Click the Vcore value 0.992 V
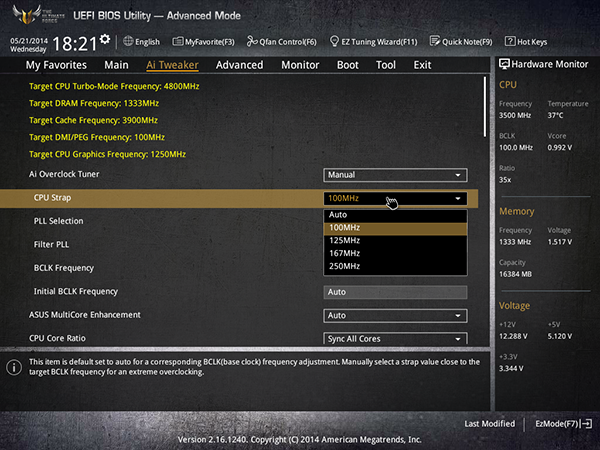Screen dimensions: 600x450 coord(560,148)
